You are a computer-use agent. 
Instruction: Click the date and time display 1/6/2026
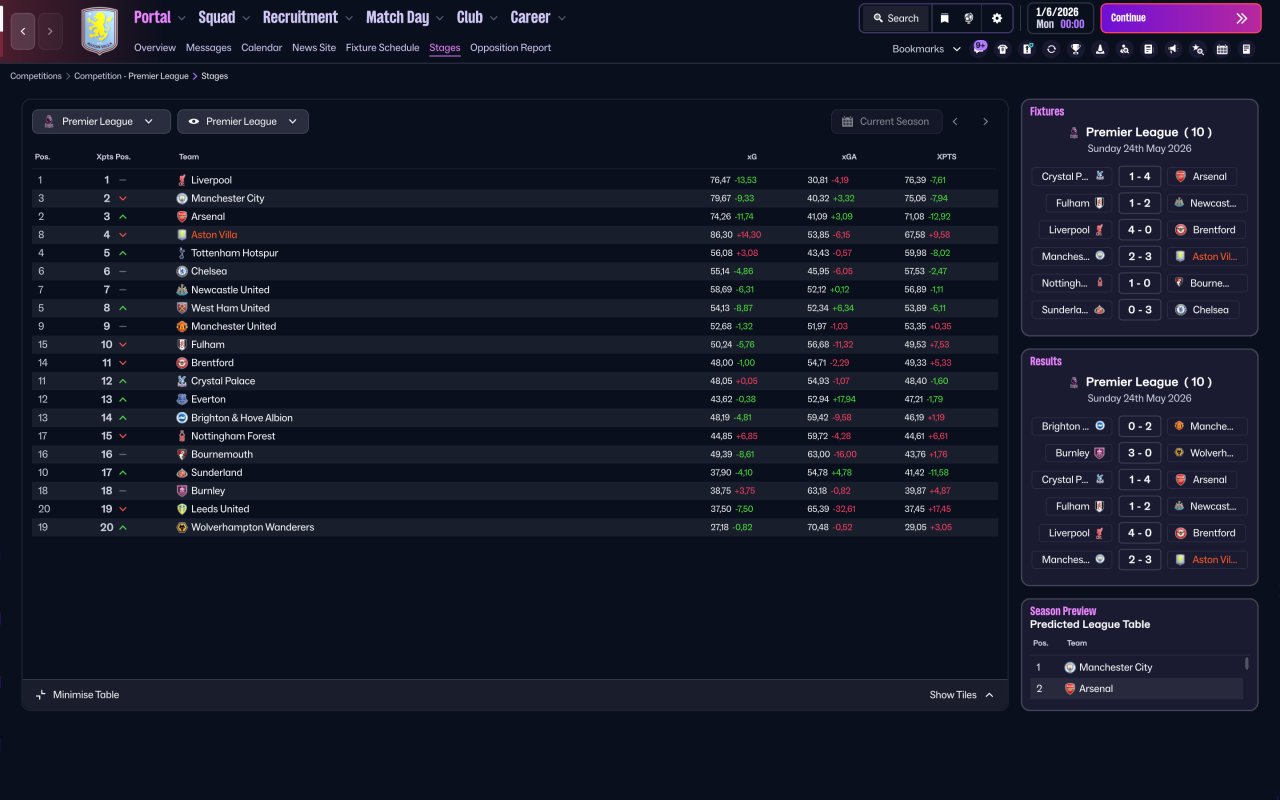1059,18
